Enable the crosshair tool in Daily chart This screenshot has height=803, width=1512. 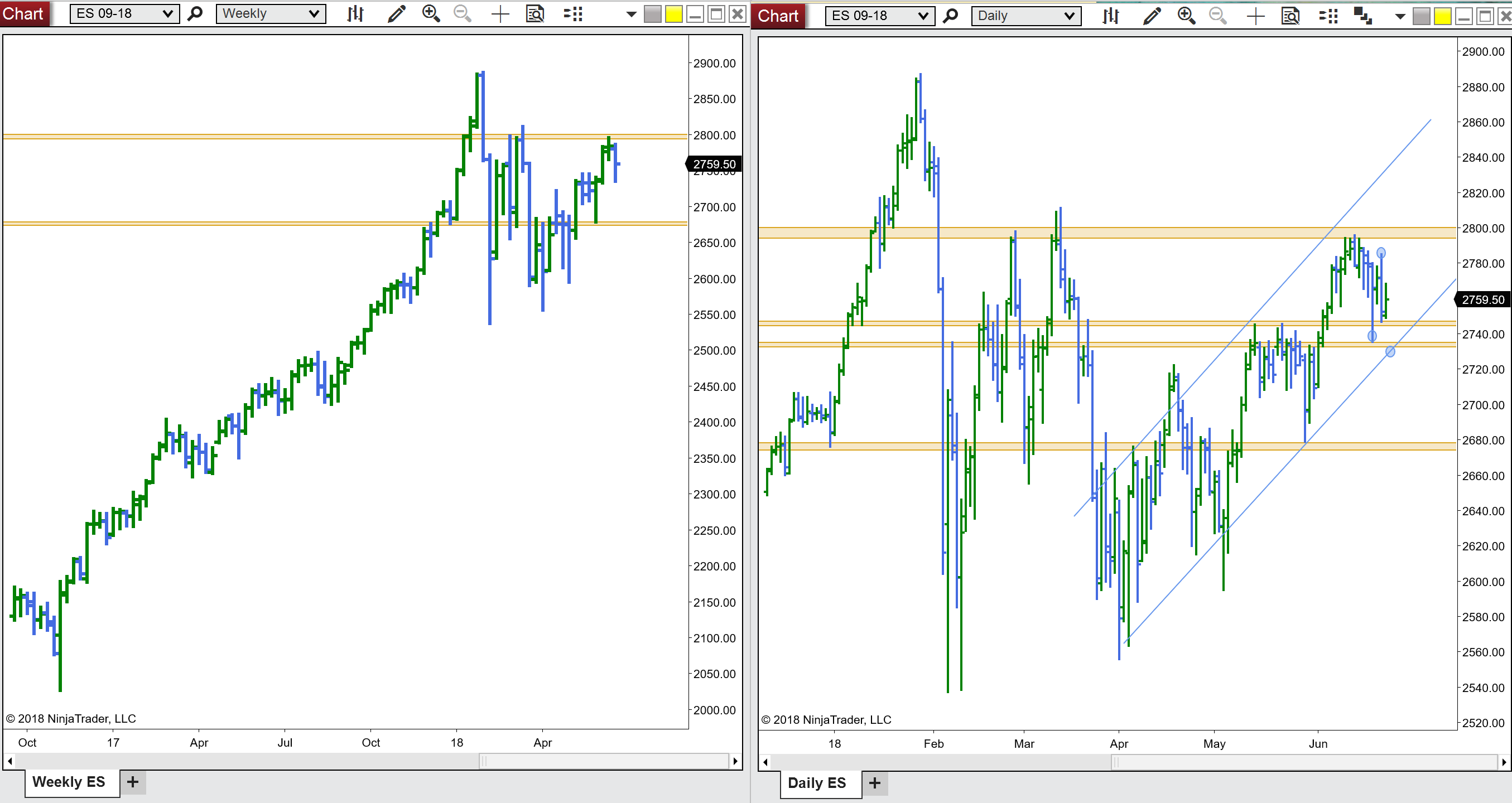[1255, 16]
